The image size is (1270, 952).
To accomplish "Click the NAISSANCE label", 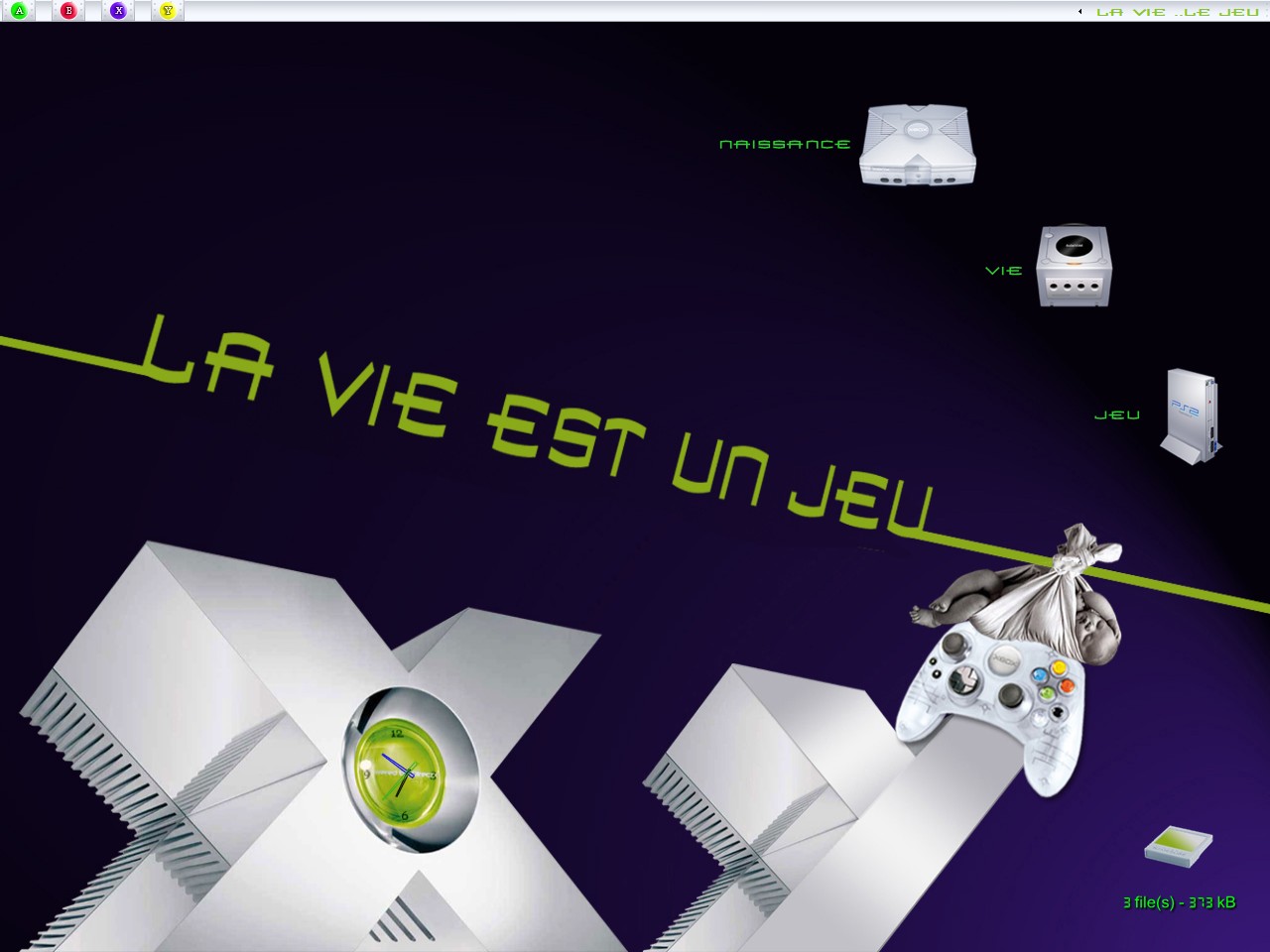I will tap(785, 145).
